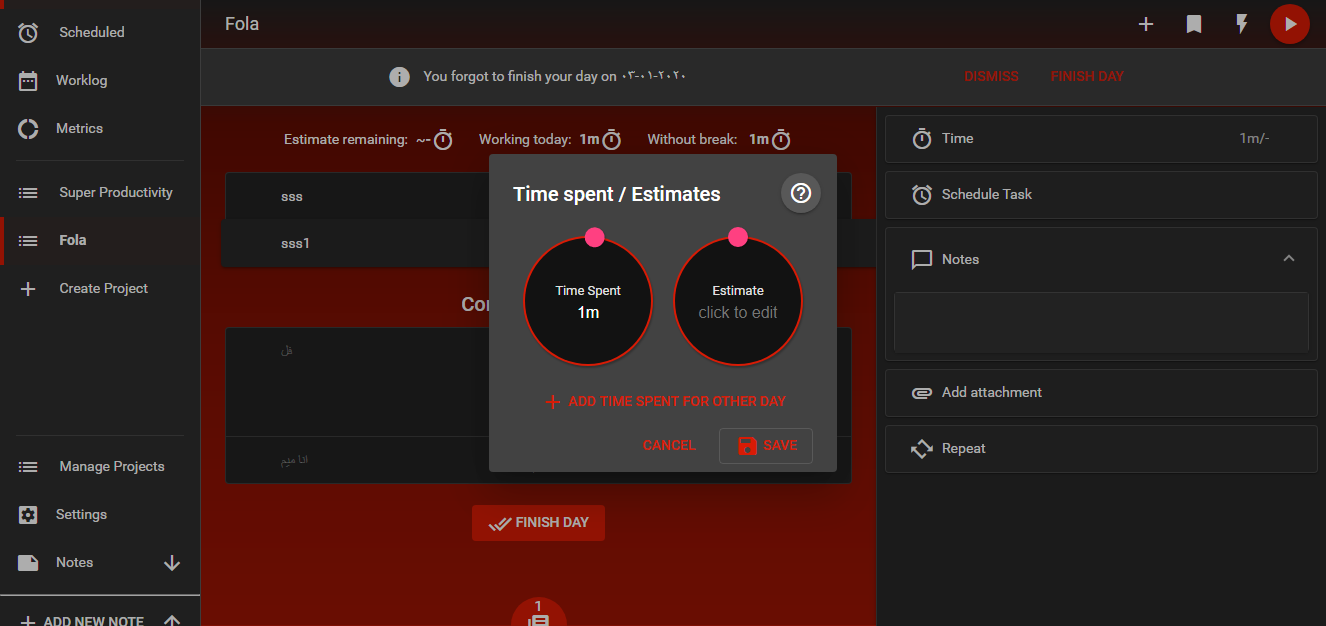Click the up arrow beside Add New Note

pyautogui.click(x=172, y=620)
